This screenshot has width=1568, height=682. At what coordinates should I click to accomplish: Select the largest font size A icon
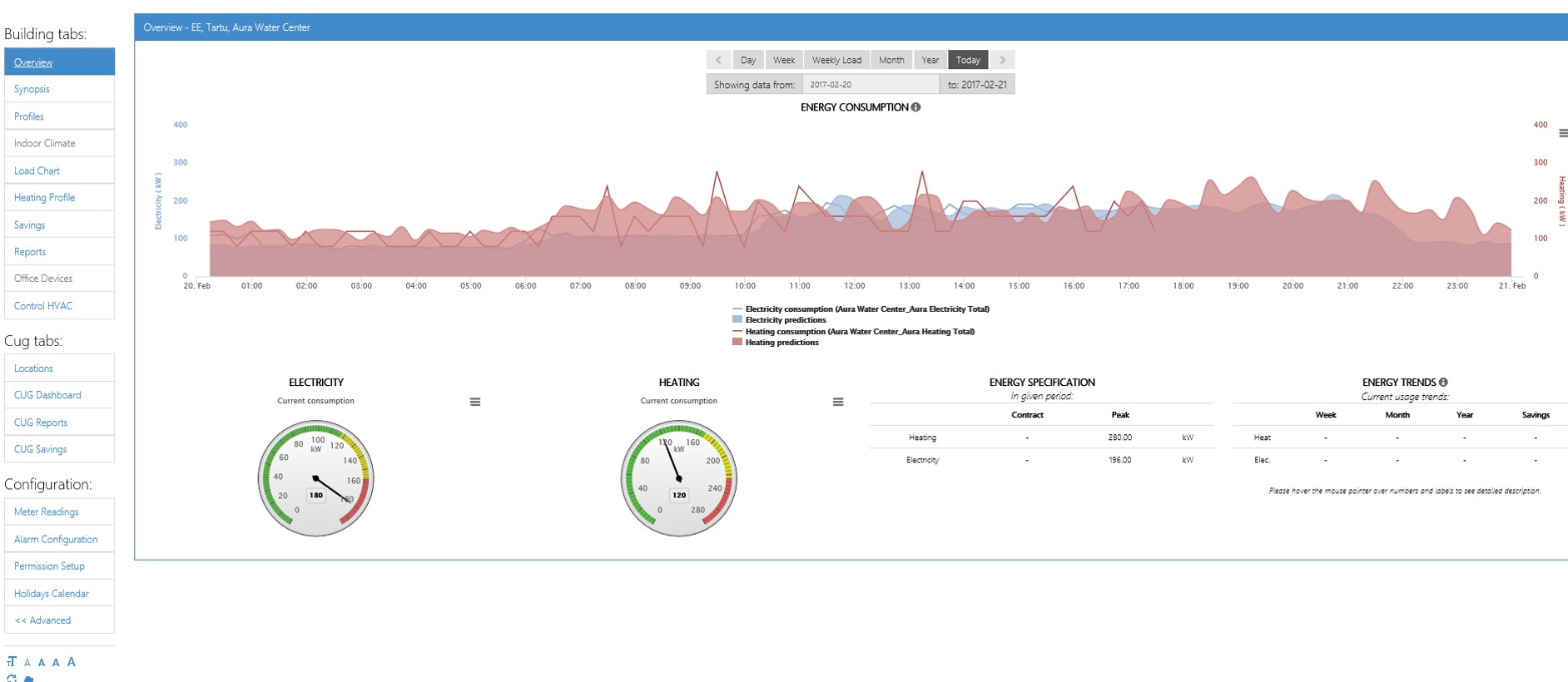[72, 662]
